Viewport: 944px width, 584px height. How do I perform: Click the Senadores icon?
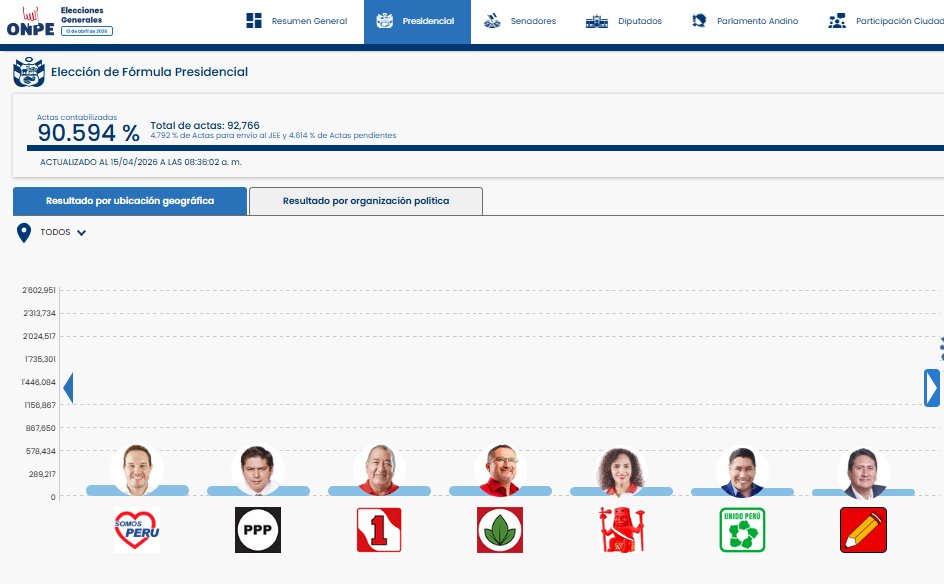[x=492, y=20]
